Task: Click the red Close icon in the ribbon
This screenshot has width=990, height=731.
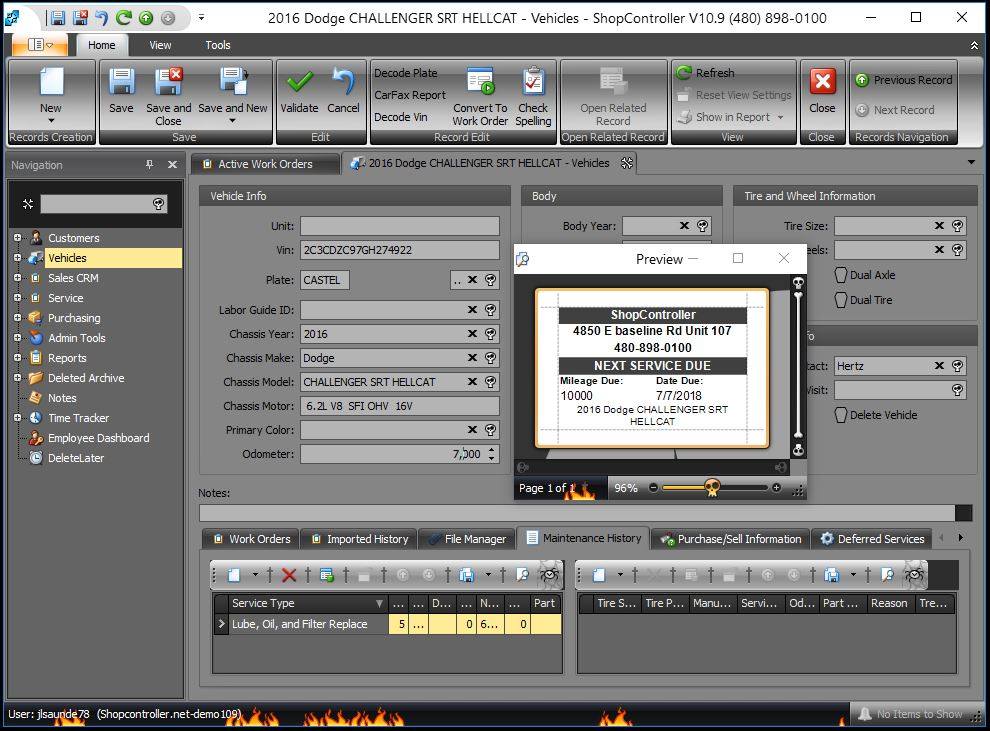Action: point(822,81)
